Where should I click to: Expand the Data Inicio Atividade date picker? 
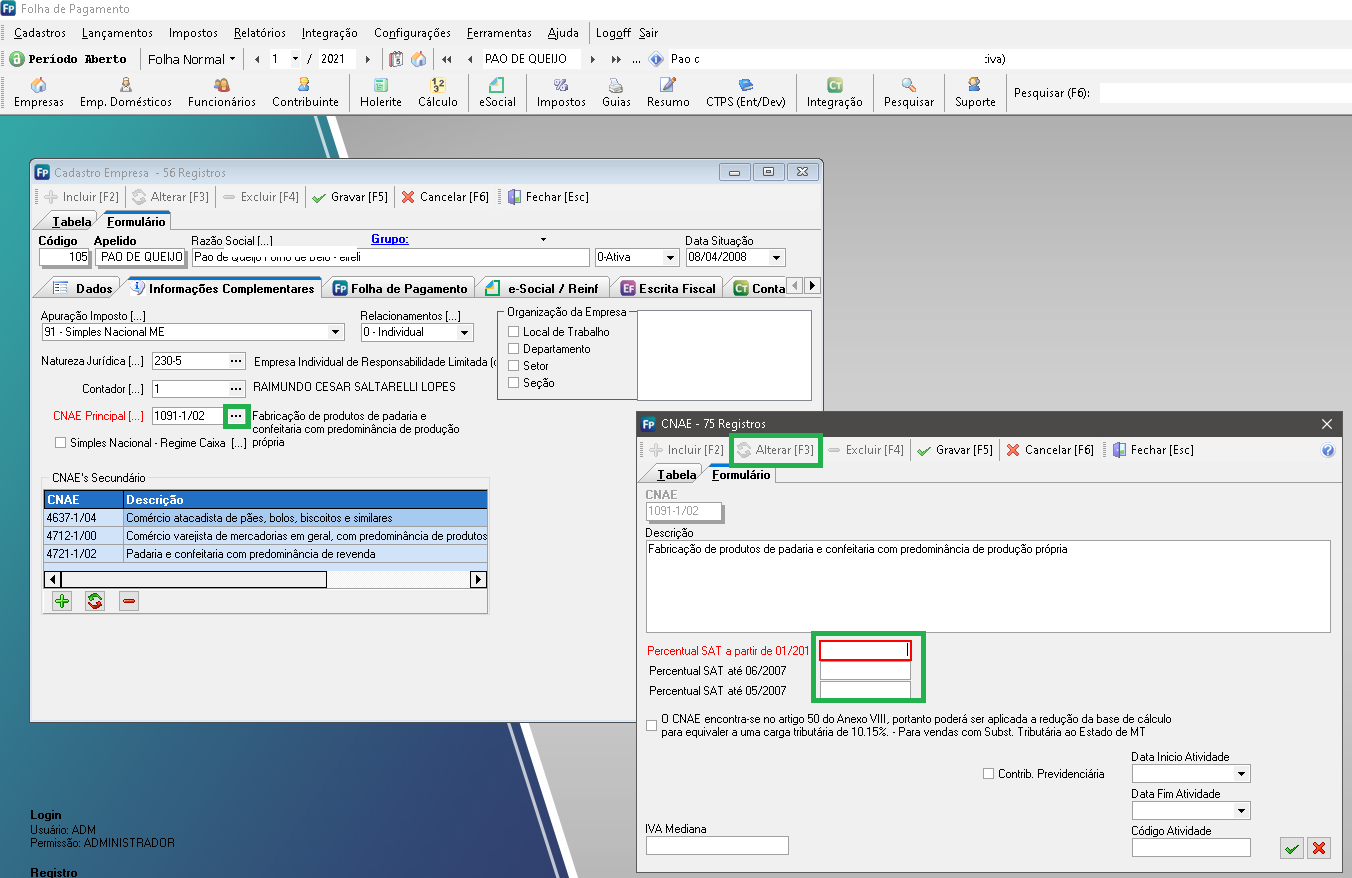[x=1241, y=774]
